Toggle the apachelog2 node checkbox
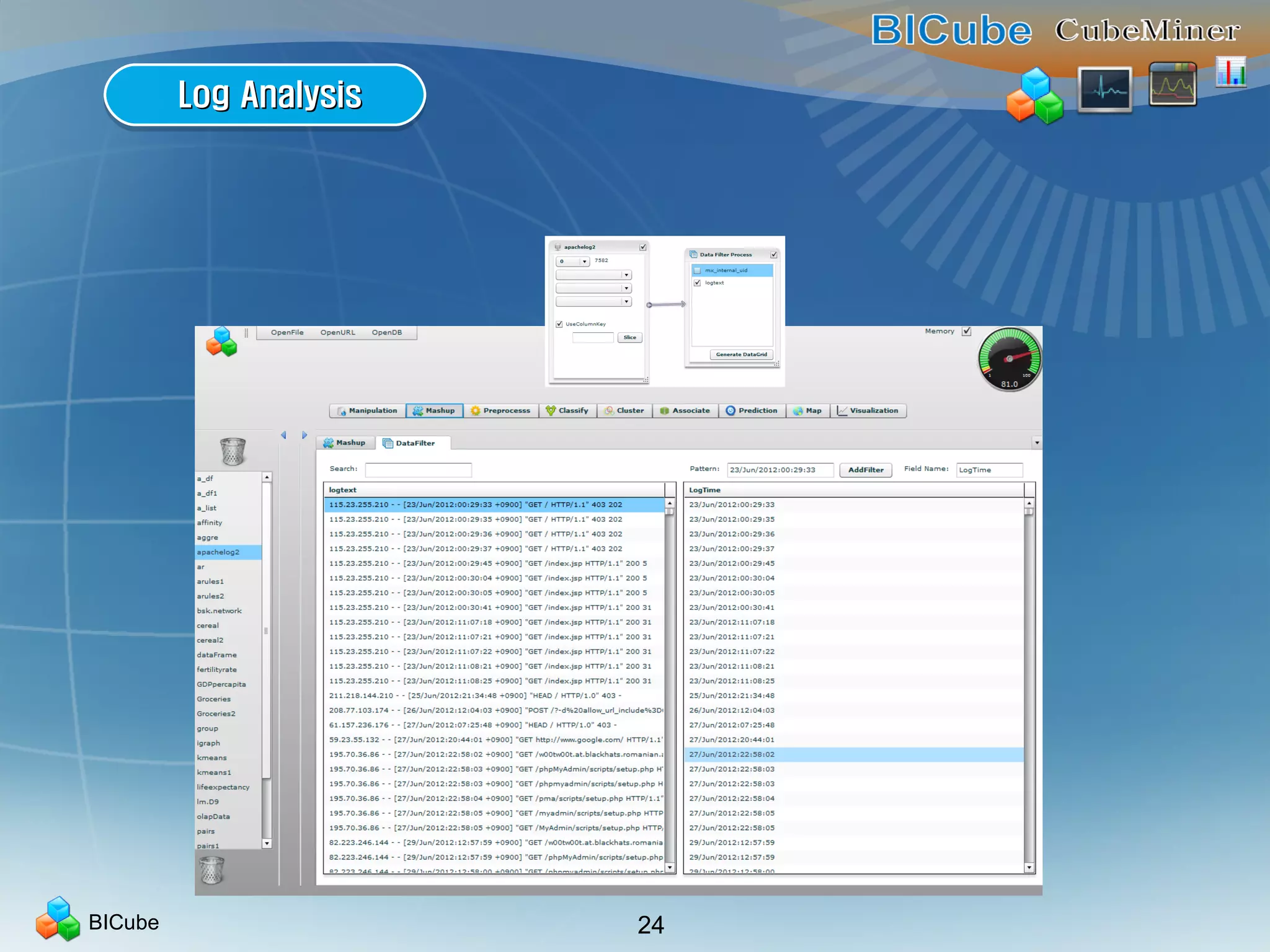 643,247
